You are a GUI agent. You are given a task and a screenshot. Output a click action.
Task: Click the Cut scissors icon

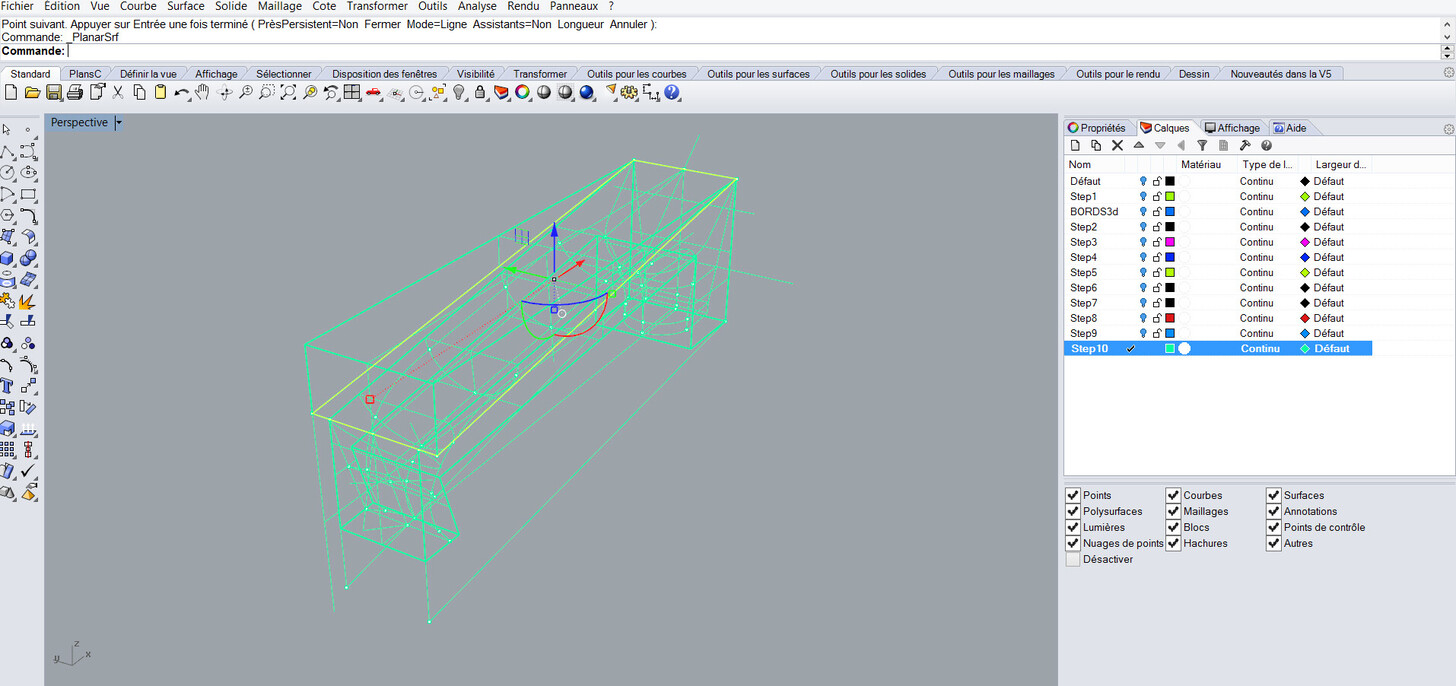click(x=117, y=92)
